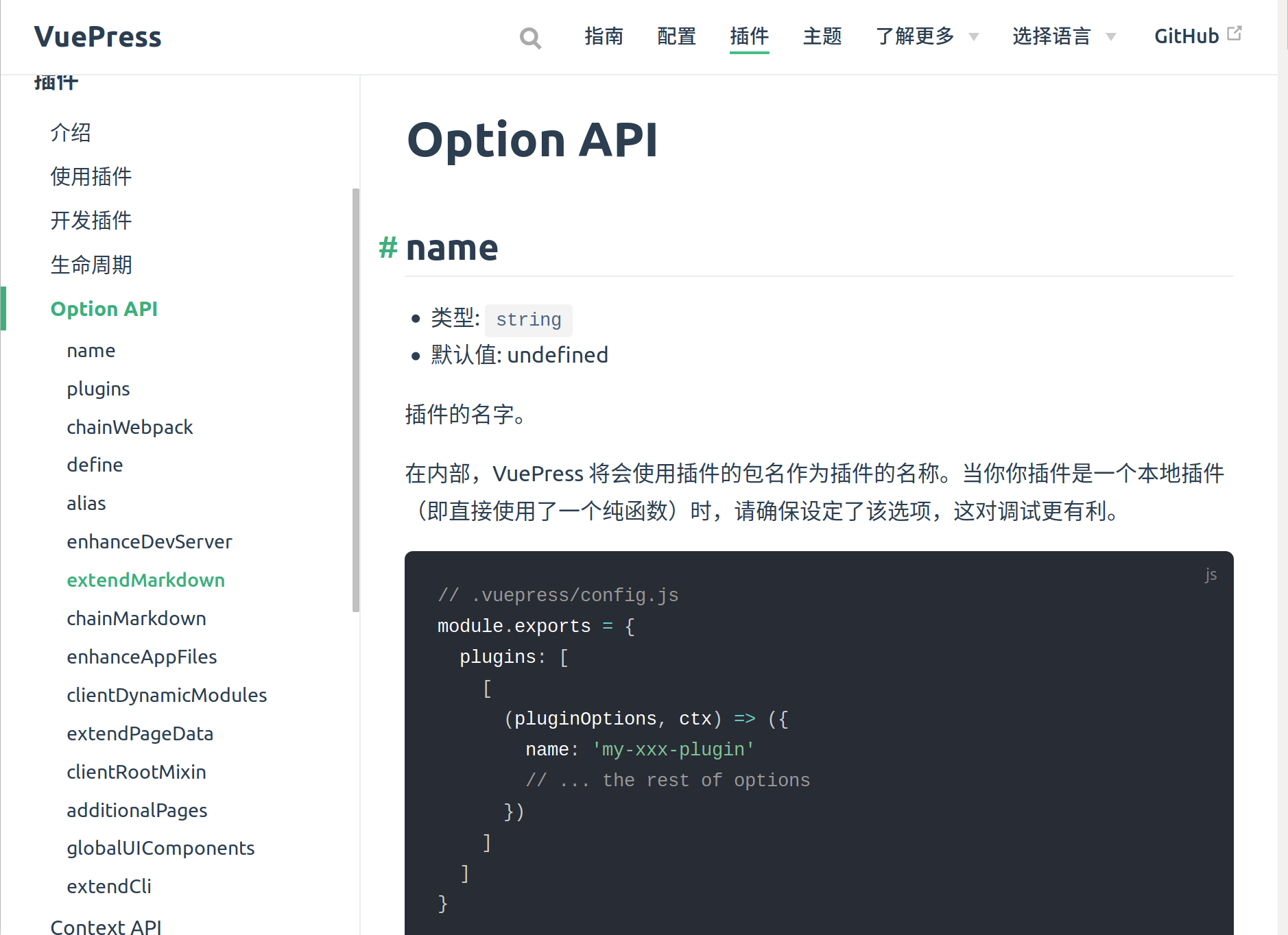Jump to chainWebpack in sidebar
The height and width of the screenshot is (935, 1288).
(x=130, y=427)
